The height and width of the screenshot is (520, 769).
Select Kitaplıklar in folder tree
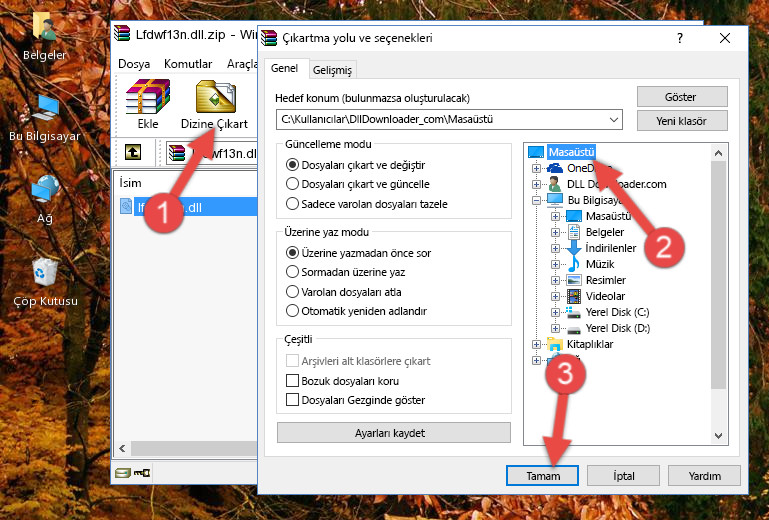pyautogui.click(x=590, y=344)
